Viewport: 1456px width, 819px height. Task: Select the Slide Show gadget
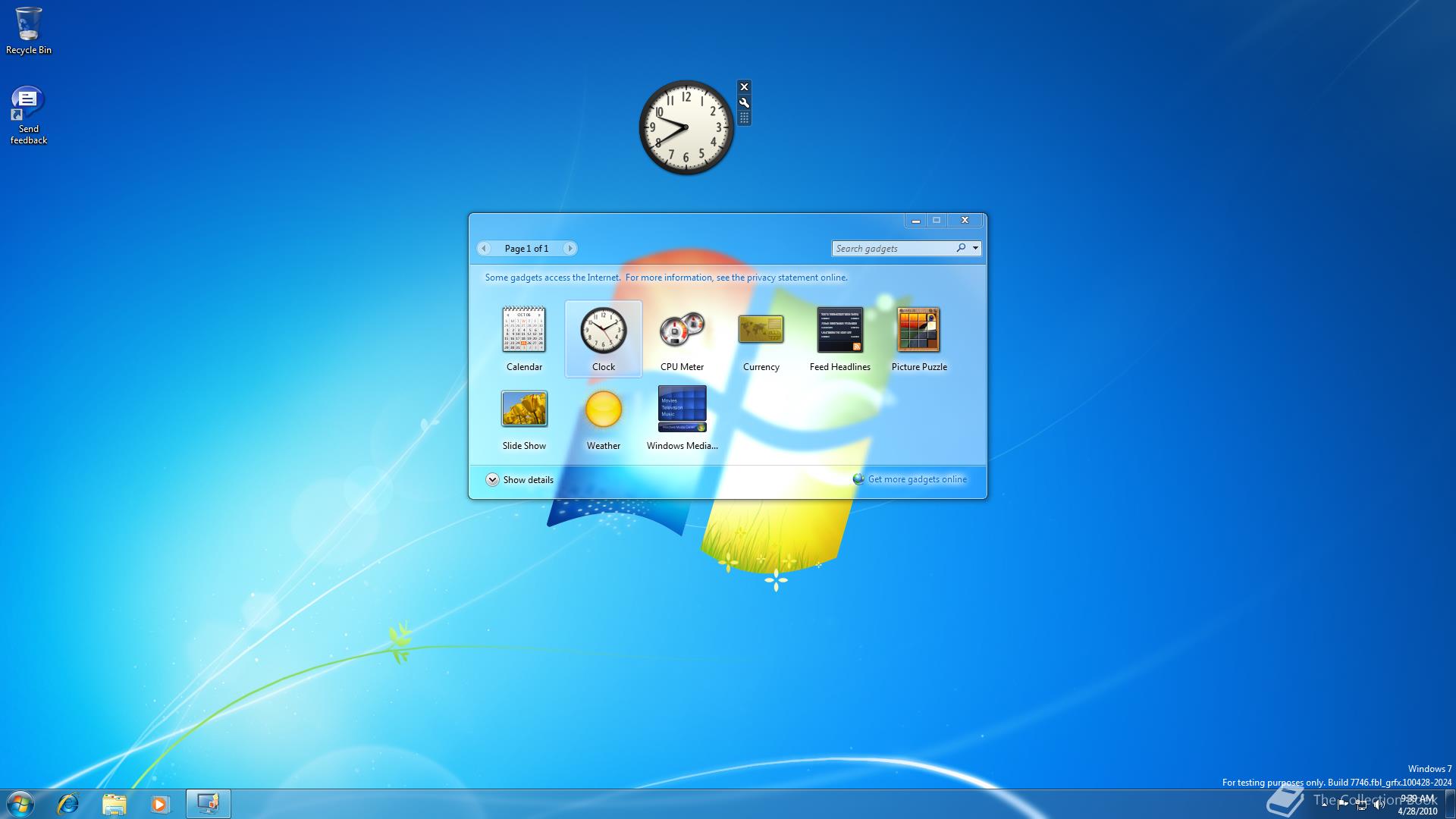pos(524,419)
